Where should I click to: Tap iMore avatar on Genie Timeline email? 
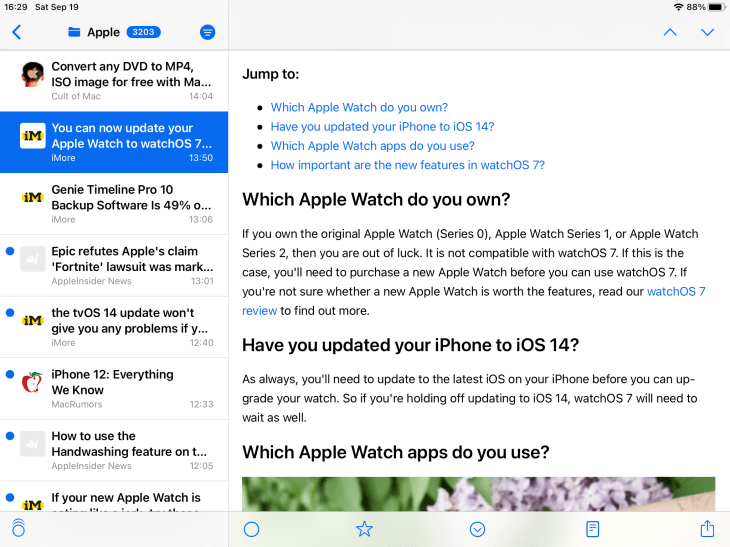(33, 197)
